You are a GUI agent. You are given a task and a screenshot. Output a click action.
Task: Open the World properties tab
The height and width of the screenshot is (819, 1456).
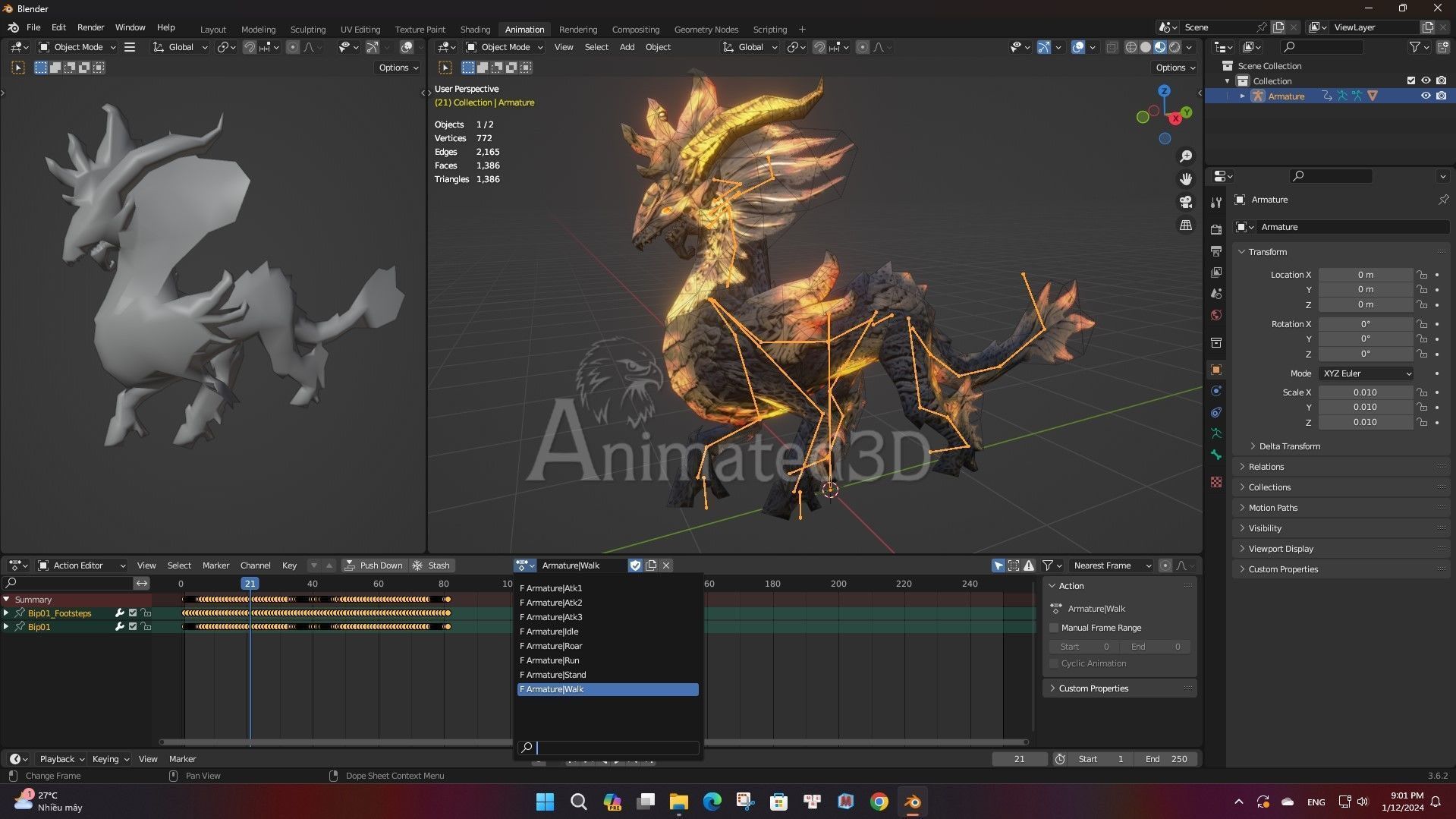(x=1216, y=314)
